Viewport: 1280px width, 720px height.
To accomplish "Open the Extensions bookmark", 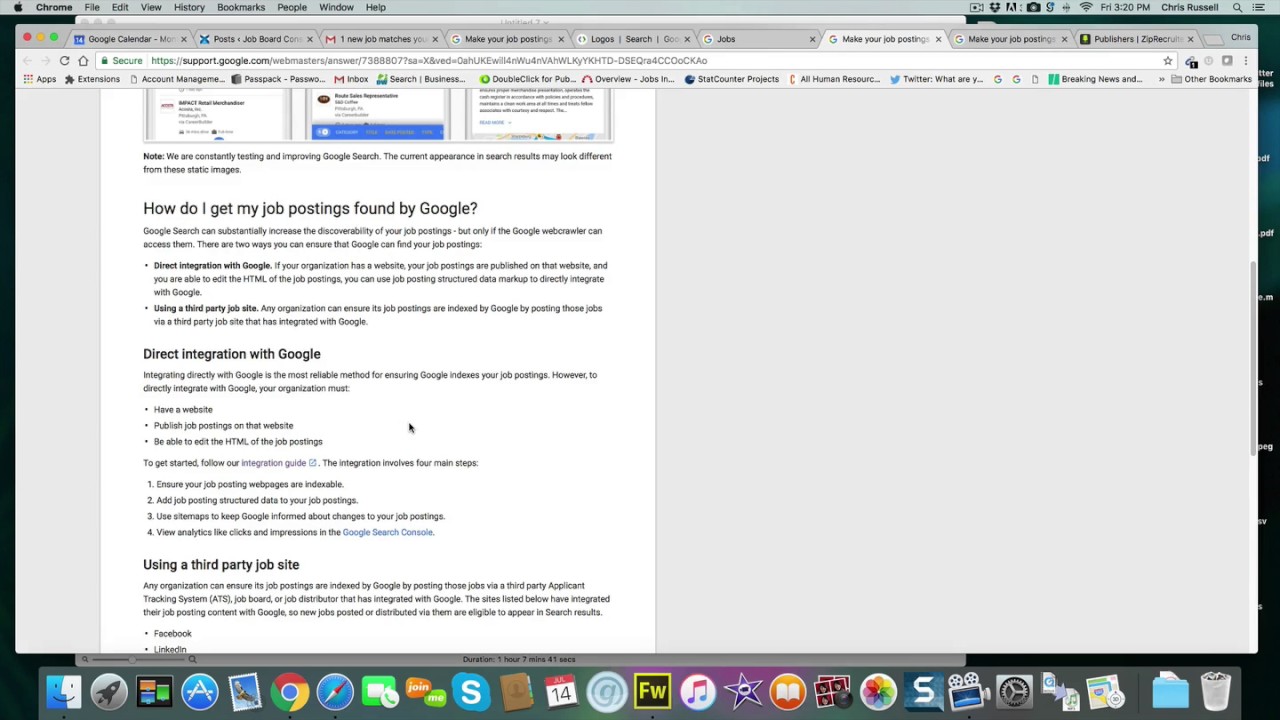I will point(92,79).
